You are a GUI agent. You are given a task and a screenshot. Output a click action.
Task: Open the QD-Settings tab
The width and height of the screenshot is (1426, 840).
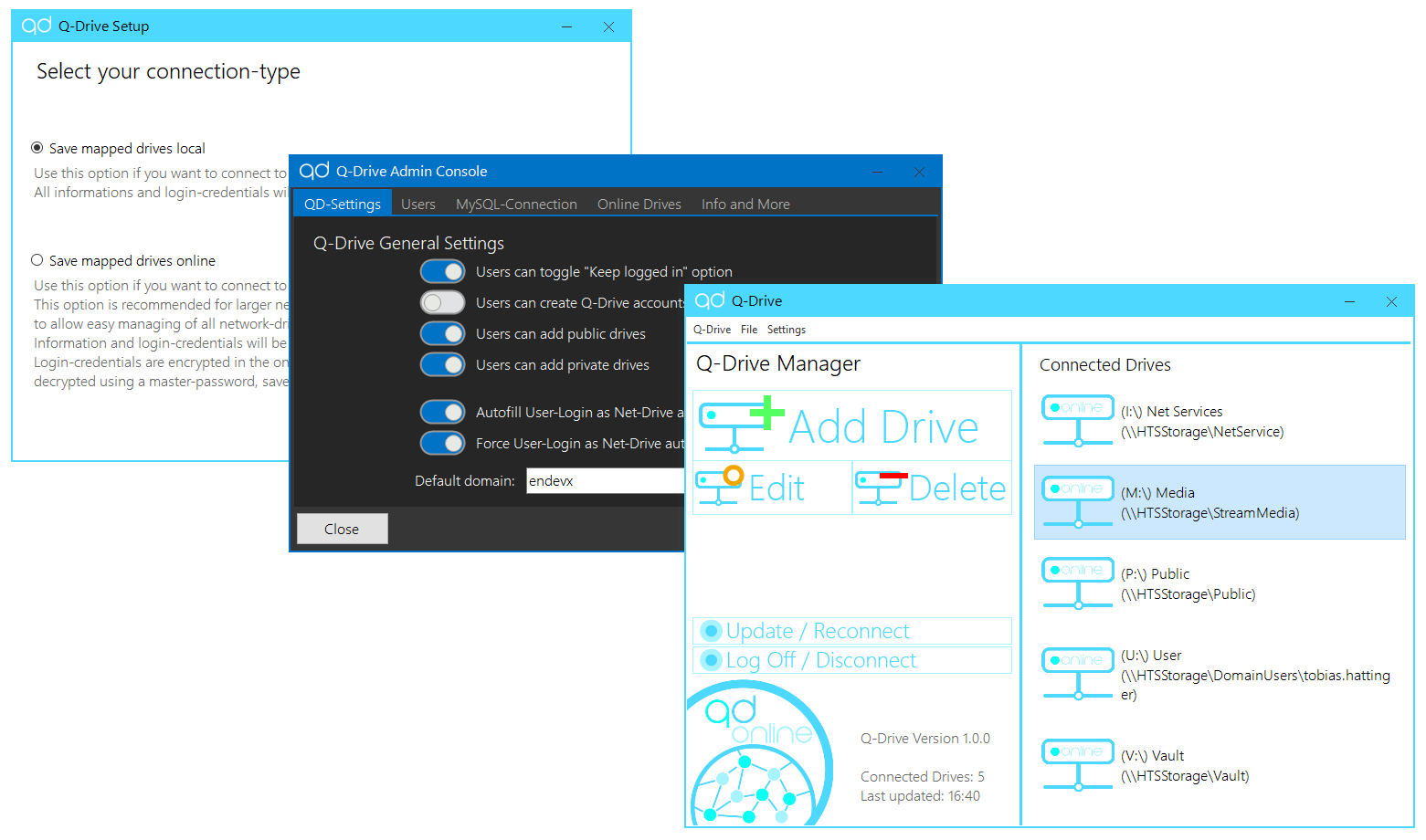click(343, 204)
